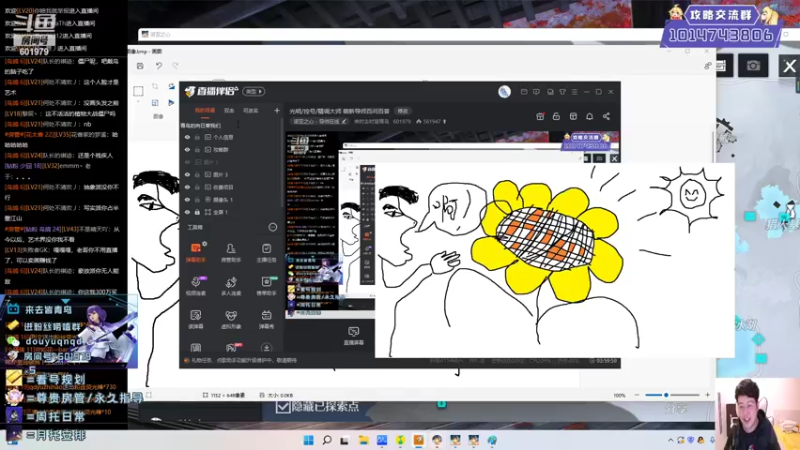Open the hamburger menu in the companion title bar
Image resolution: width=800 pixels, height=450 pixels.
click(574, 92)
